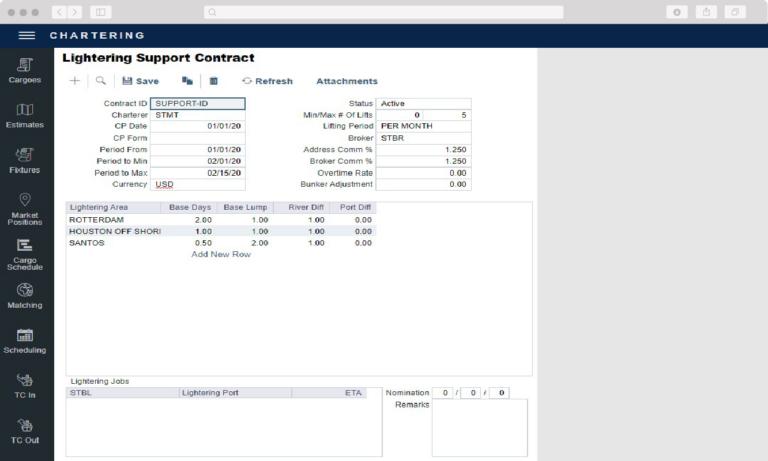Open Scheduling in the sidebar

click(x=25, y=341)
